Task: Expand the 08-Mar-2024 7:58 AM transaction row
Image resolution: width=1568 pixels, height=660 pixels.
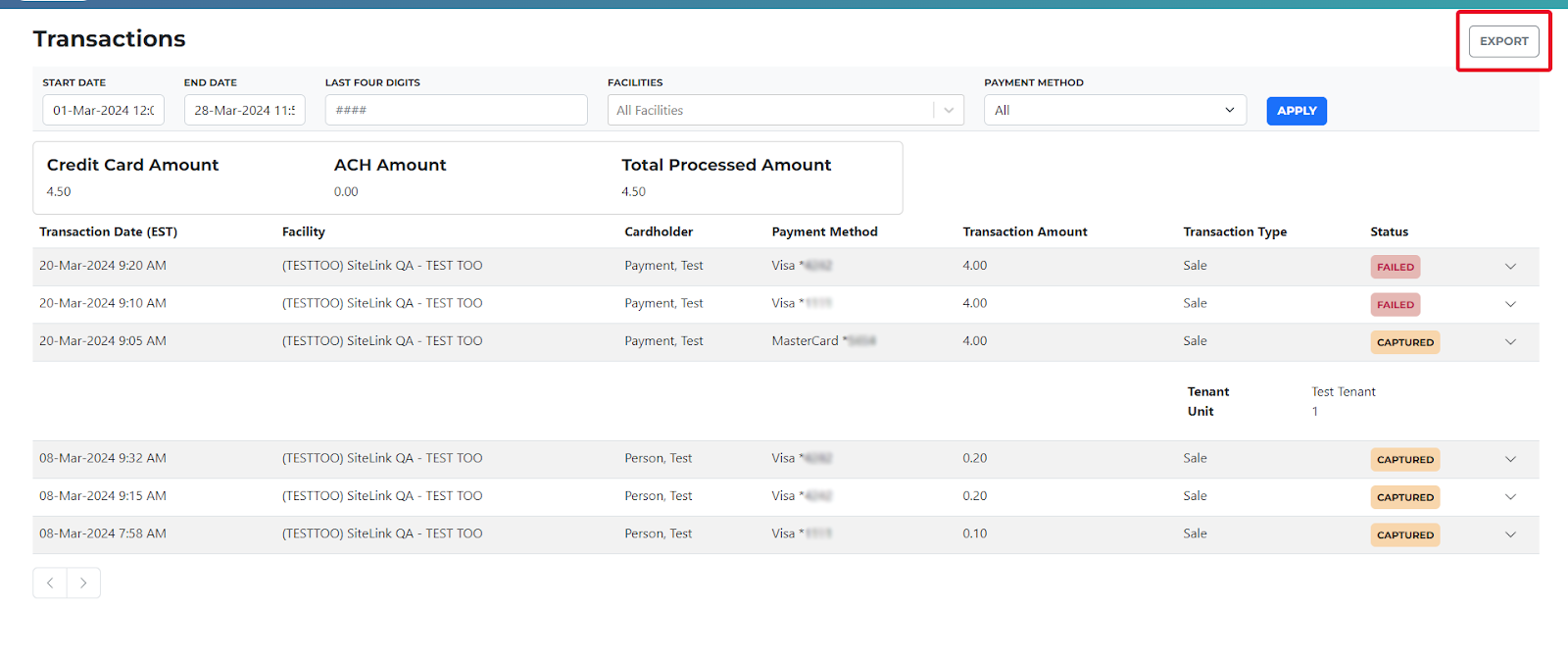Action: pyautogui.click(x=1510, y=534)
